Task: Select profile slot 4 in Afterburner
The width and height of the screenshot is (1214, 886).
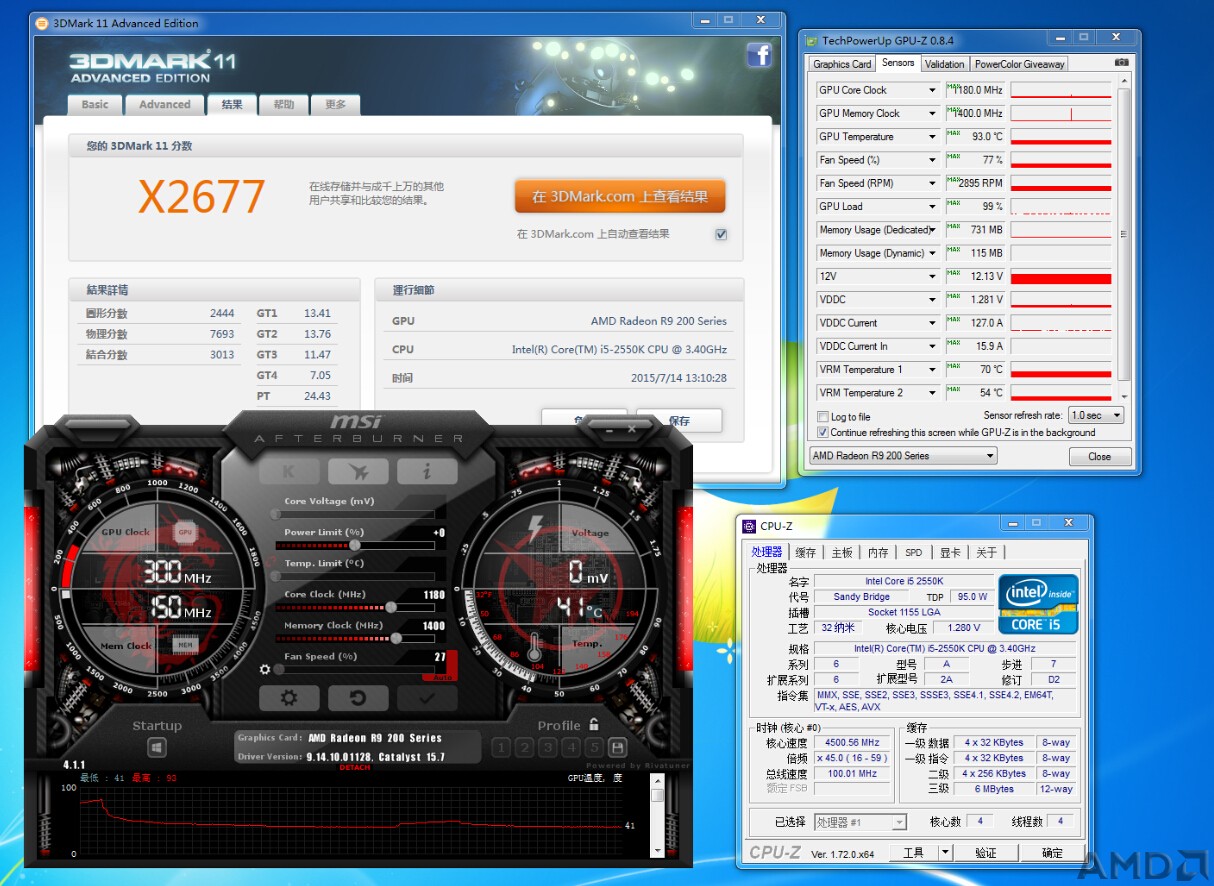Action: (571, 747)
